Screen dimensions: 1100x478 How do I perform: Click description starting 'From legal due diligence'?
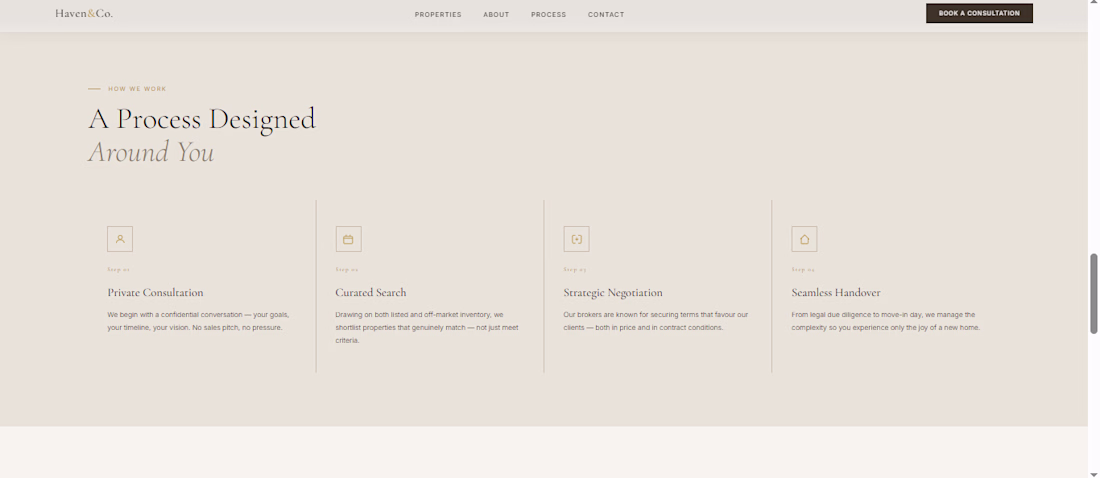point(885,321)
